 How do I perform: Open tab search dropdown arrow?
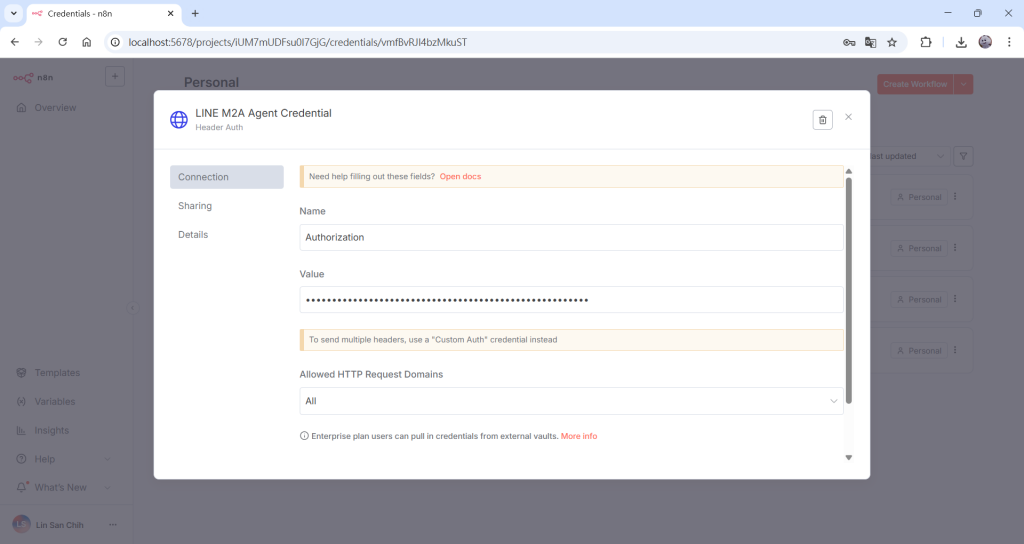tap(13, 13)
